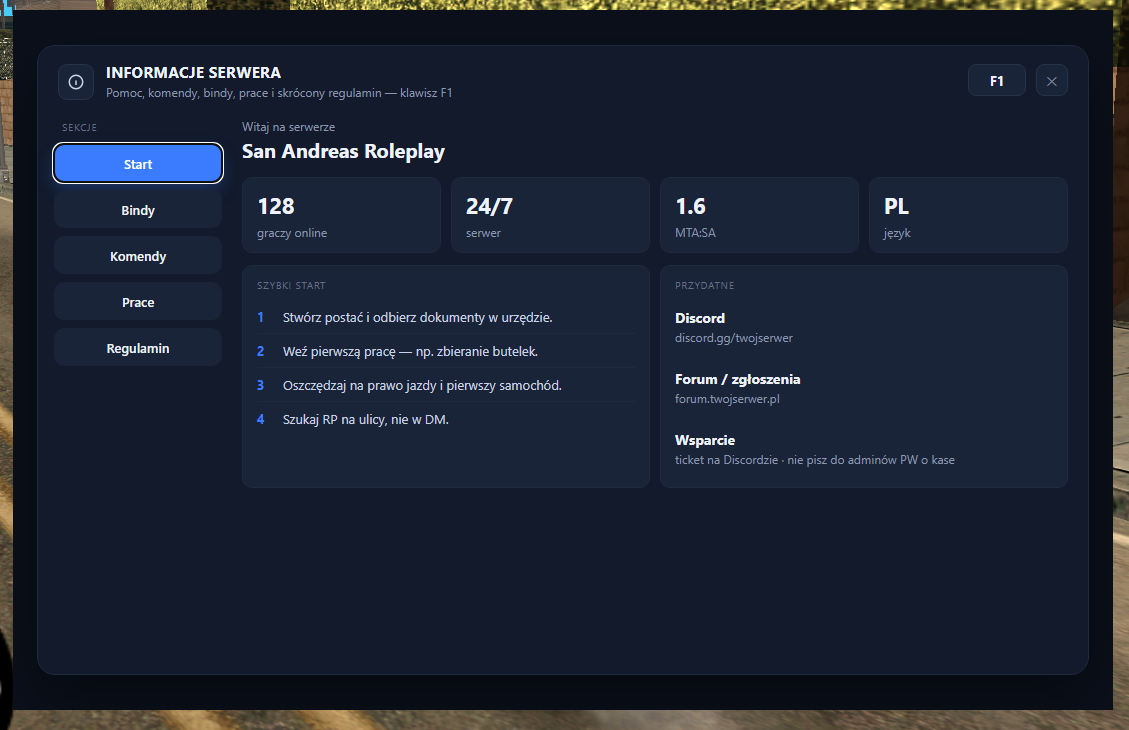This screenshot has width=1129, height=730.
Task: Close the server info panel with X
Action: point(1051,81)
